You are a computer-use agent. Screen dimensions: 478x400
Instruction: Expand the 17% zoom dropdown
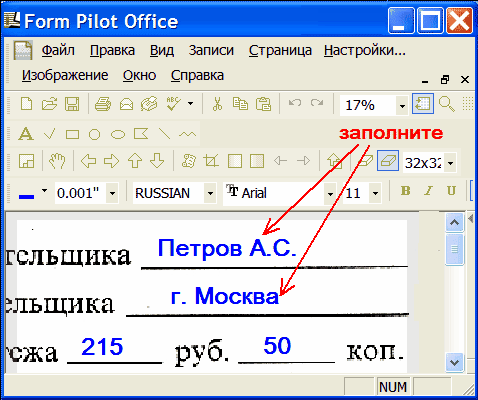click(x=402, y=106)
